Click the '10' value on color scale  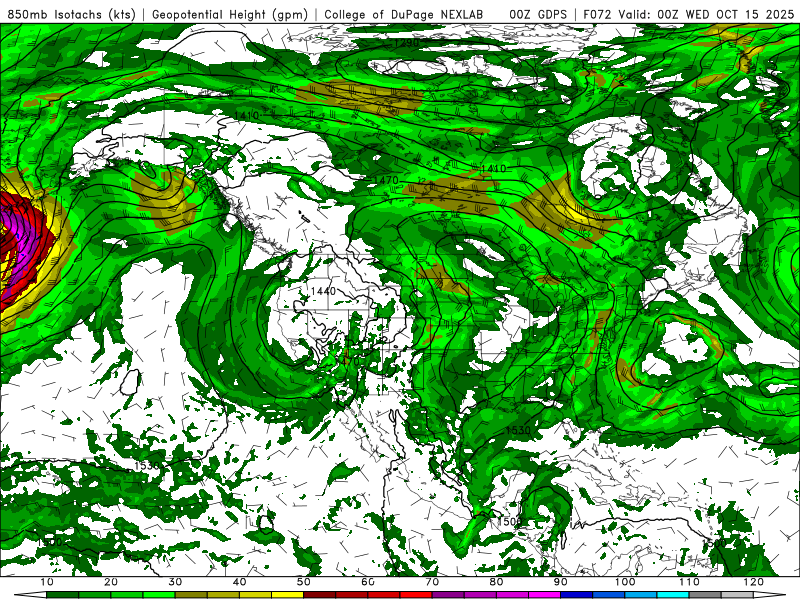[x=46, y=582]
